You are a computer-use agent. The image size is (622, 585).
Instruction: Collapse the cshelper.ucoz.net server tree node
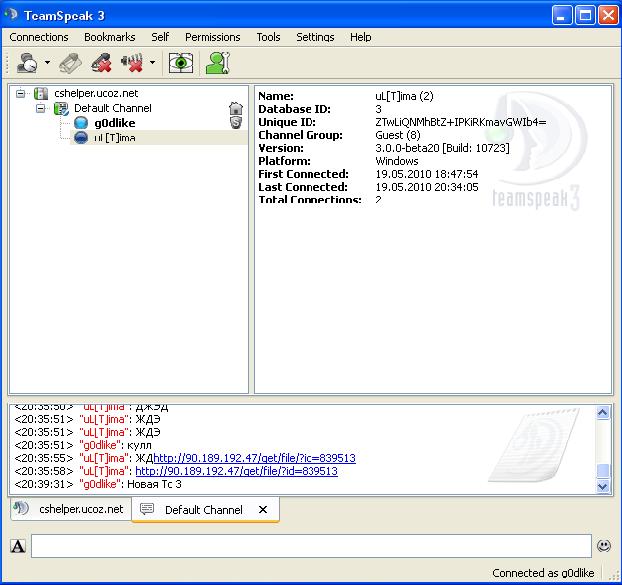21,93
